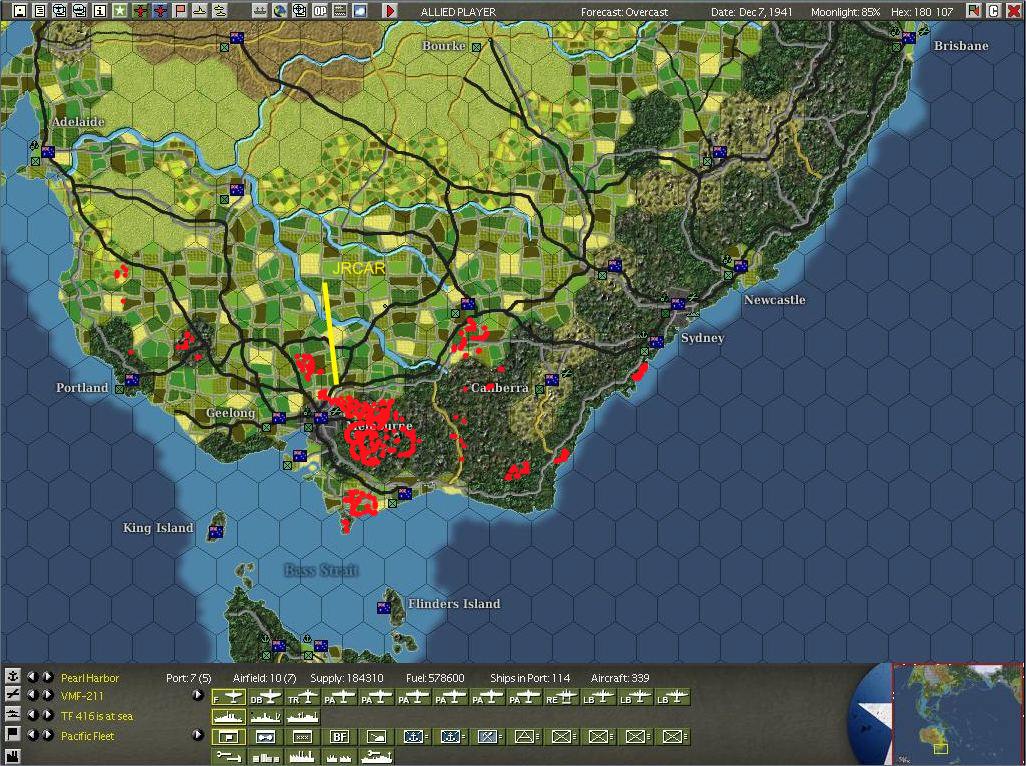This screenshot has height=766, width=1026.
Task: Click the white star icon on the green background
Action: pos(120,10)
